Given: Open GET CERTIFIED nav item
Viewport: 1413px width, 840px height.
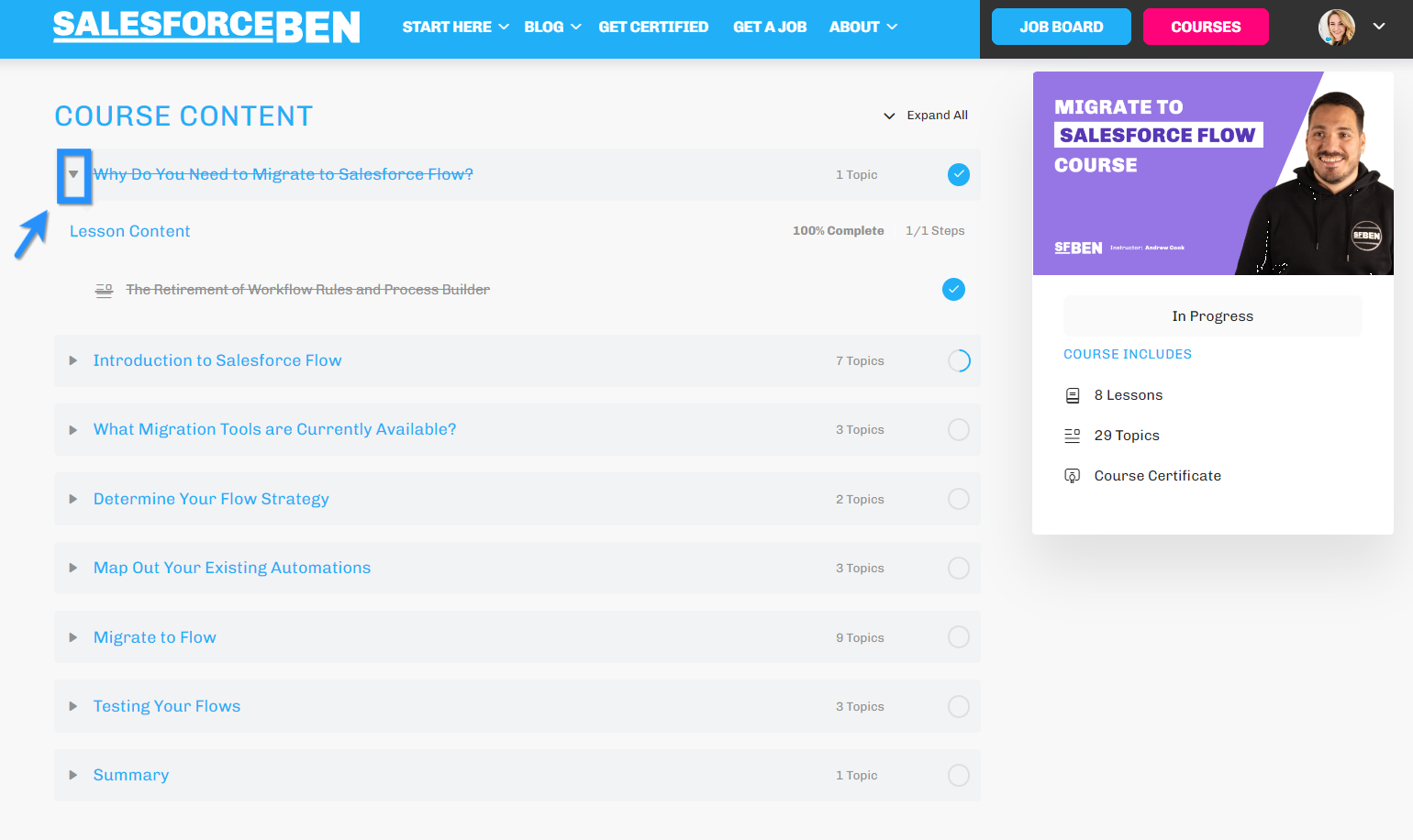Looking at the screenshot, I should click(x=653, y=28).
